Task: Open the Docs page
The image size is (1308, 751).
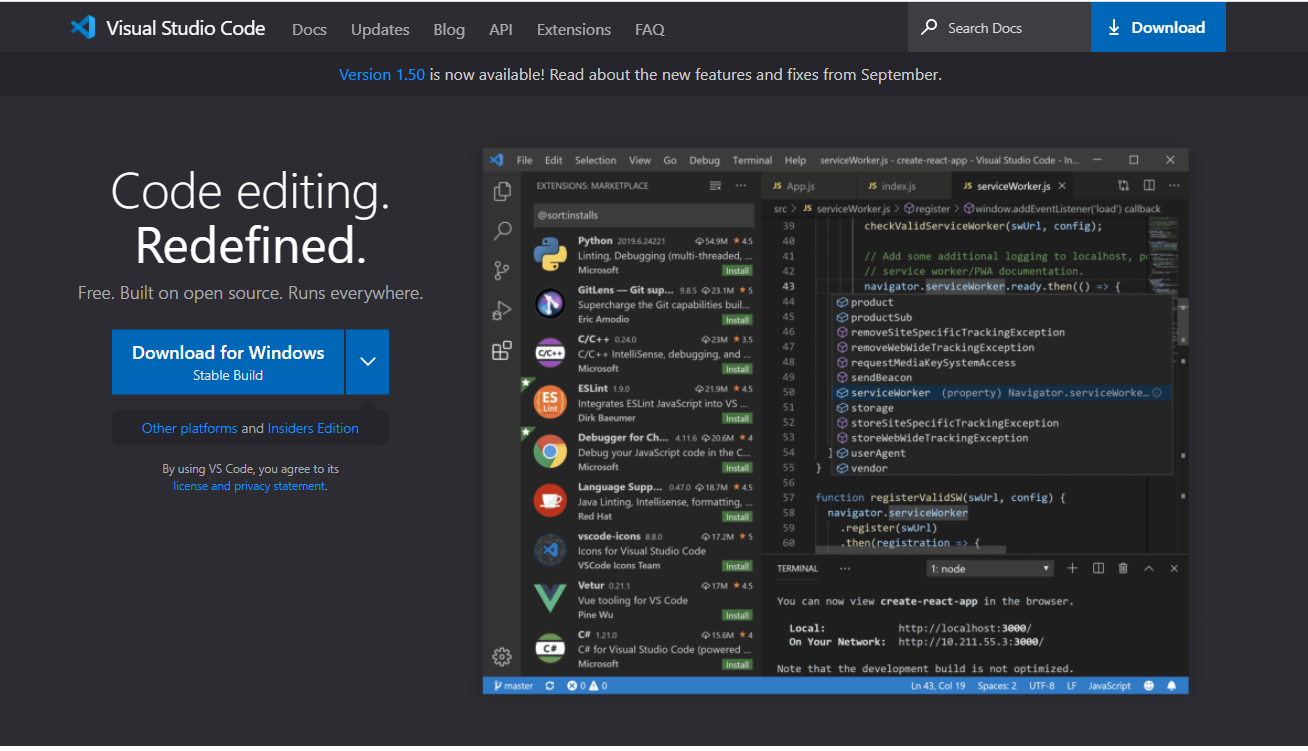Action: (x=309, y=30)
